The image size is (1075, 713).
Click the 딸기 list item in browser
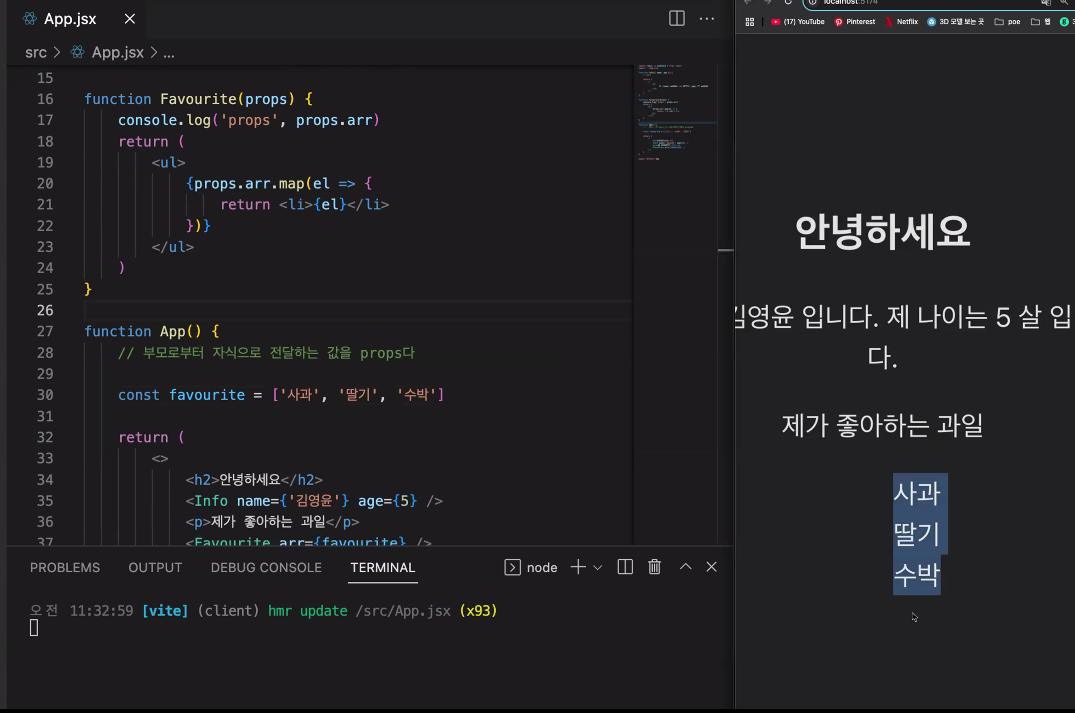917,533
